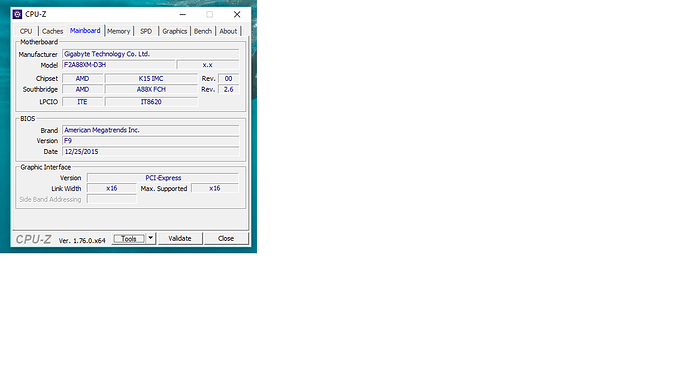The width and height of the screenshot is (690, 388).
Task: Click the Manufacturer field showing Gigabyte Technology
Action: coord(151,54)
